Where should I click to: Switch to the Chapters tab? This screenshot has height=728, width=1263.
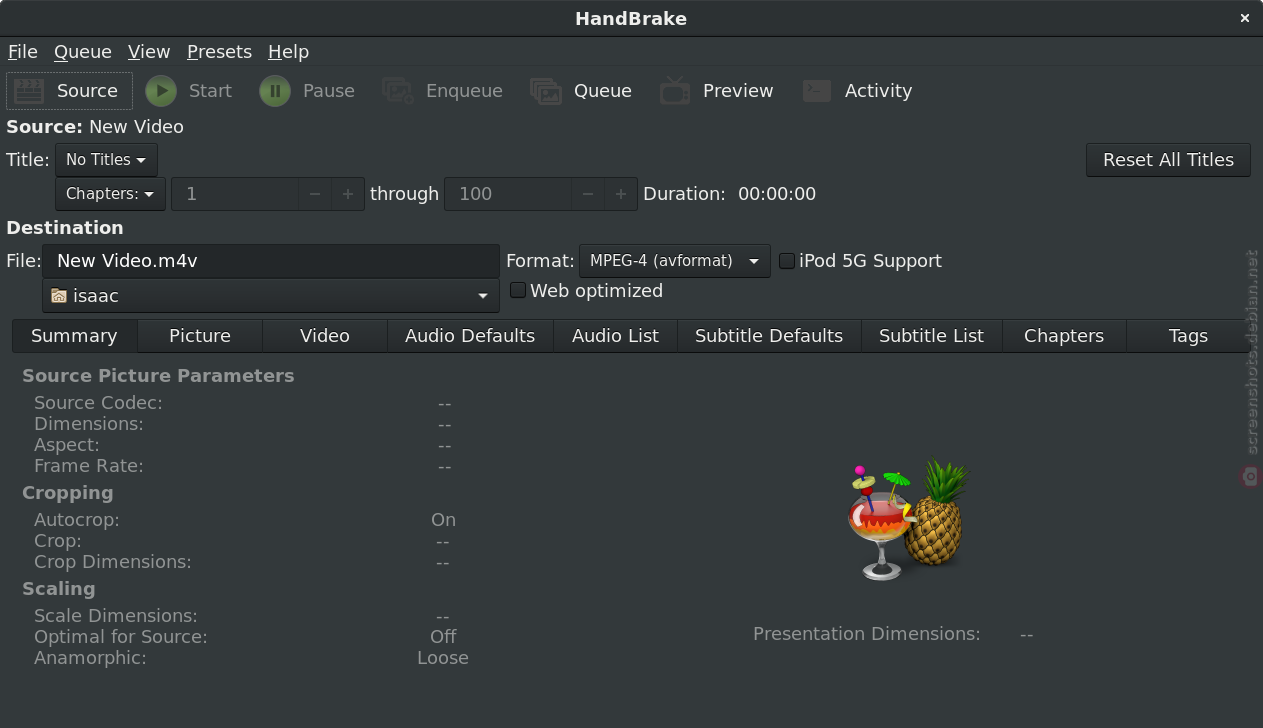click(1064, 336)
